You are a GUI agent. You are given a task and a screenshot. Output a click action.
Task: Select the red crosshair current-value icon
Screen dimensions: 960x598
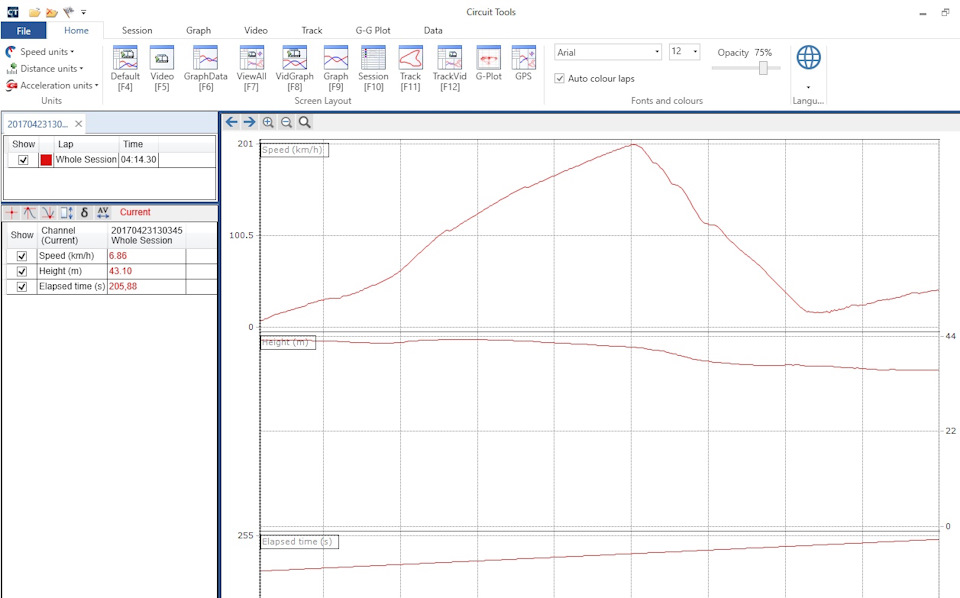pos(12,212)
